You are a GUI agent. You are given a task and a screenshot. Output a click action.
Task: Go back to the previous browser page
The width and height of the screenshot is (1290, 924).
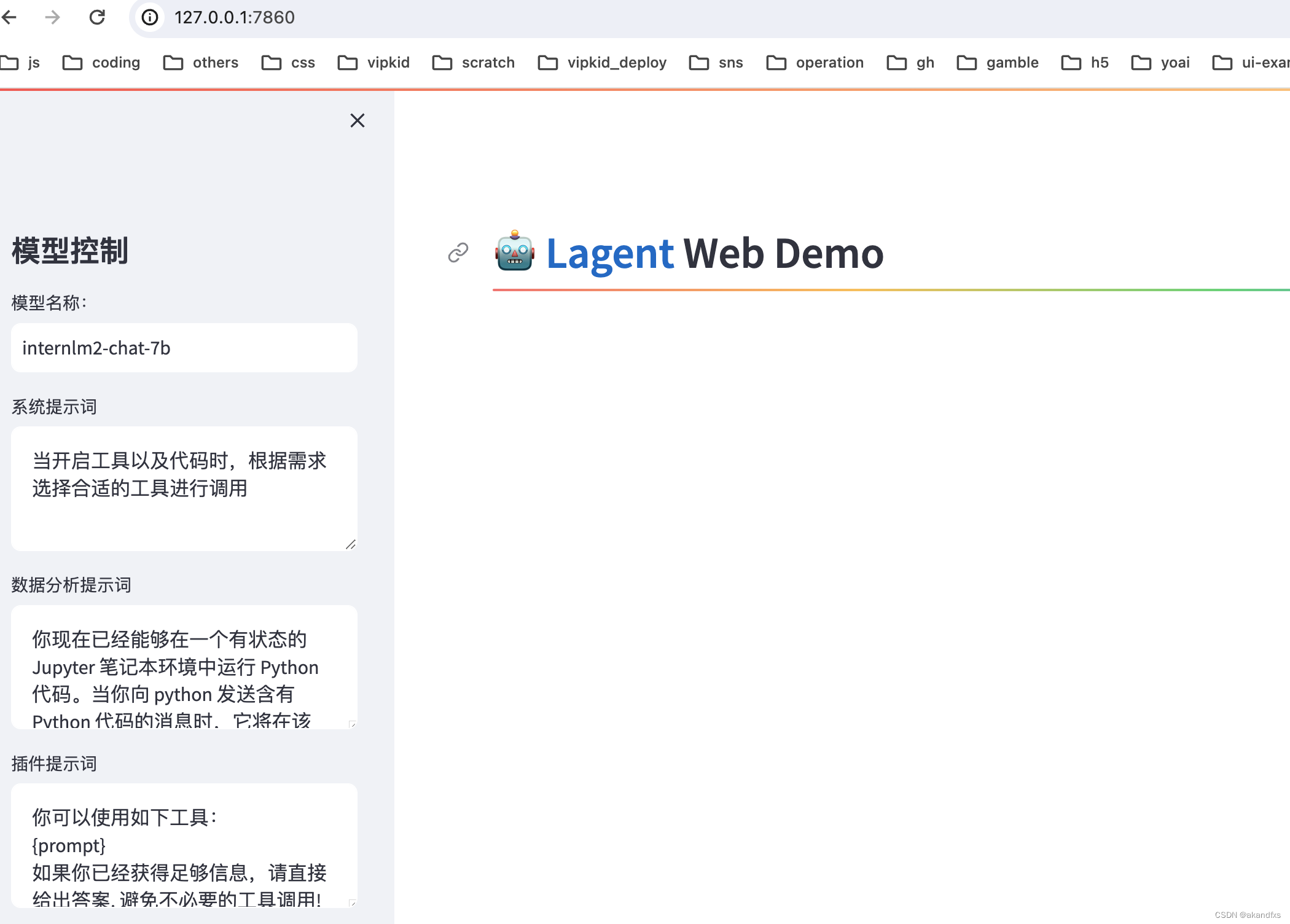point(9,17)
